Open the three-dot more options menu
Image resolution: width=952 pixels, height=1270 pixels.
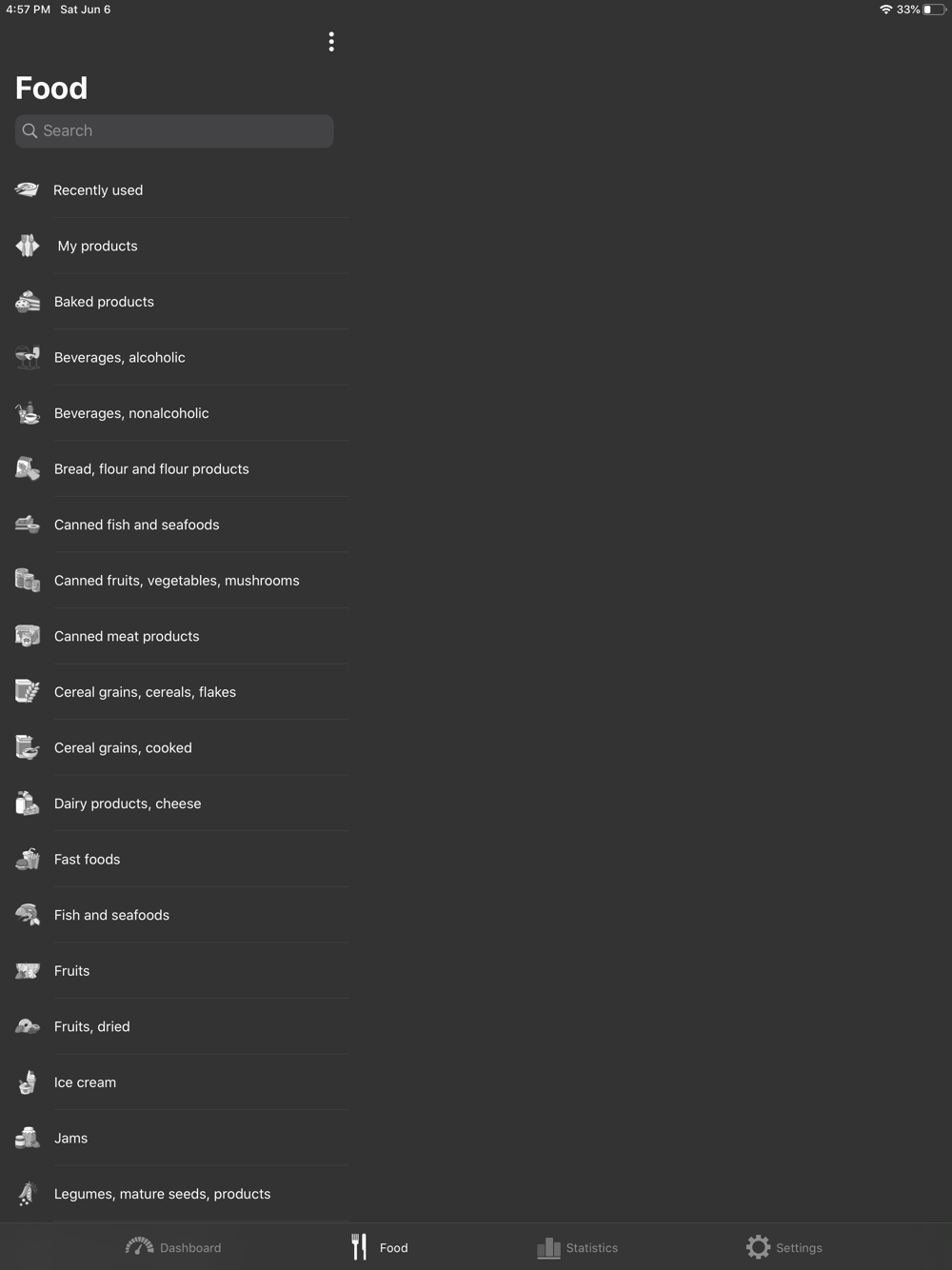331,42
